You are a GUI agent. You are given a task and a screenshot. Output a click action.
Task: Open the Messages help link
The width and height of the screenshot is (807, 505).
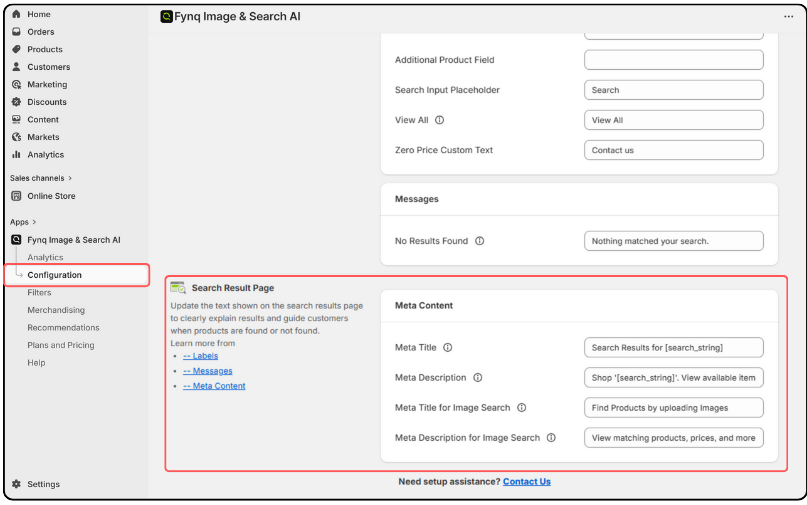(x=207, y=371)
